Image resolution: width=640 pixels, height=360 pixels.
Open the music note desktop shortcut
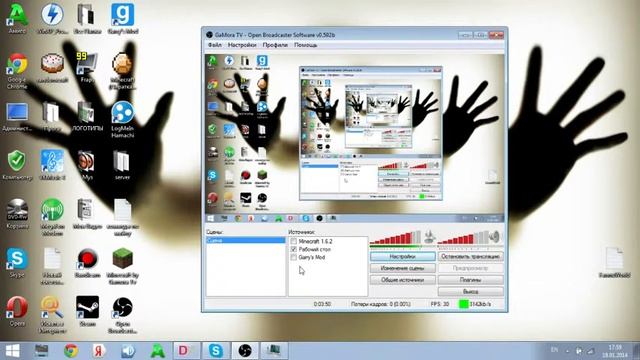(x=52, y=165)
